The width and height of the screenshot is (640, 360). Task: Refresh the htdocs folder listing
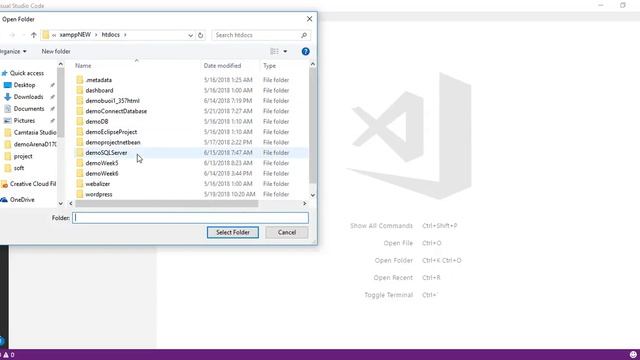pos(200,36)
